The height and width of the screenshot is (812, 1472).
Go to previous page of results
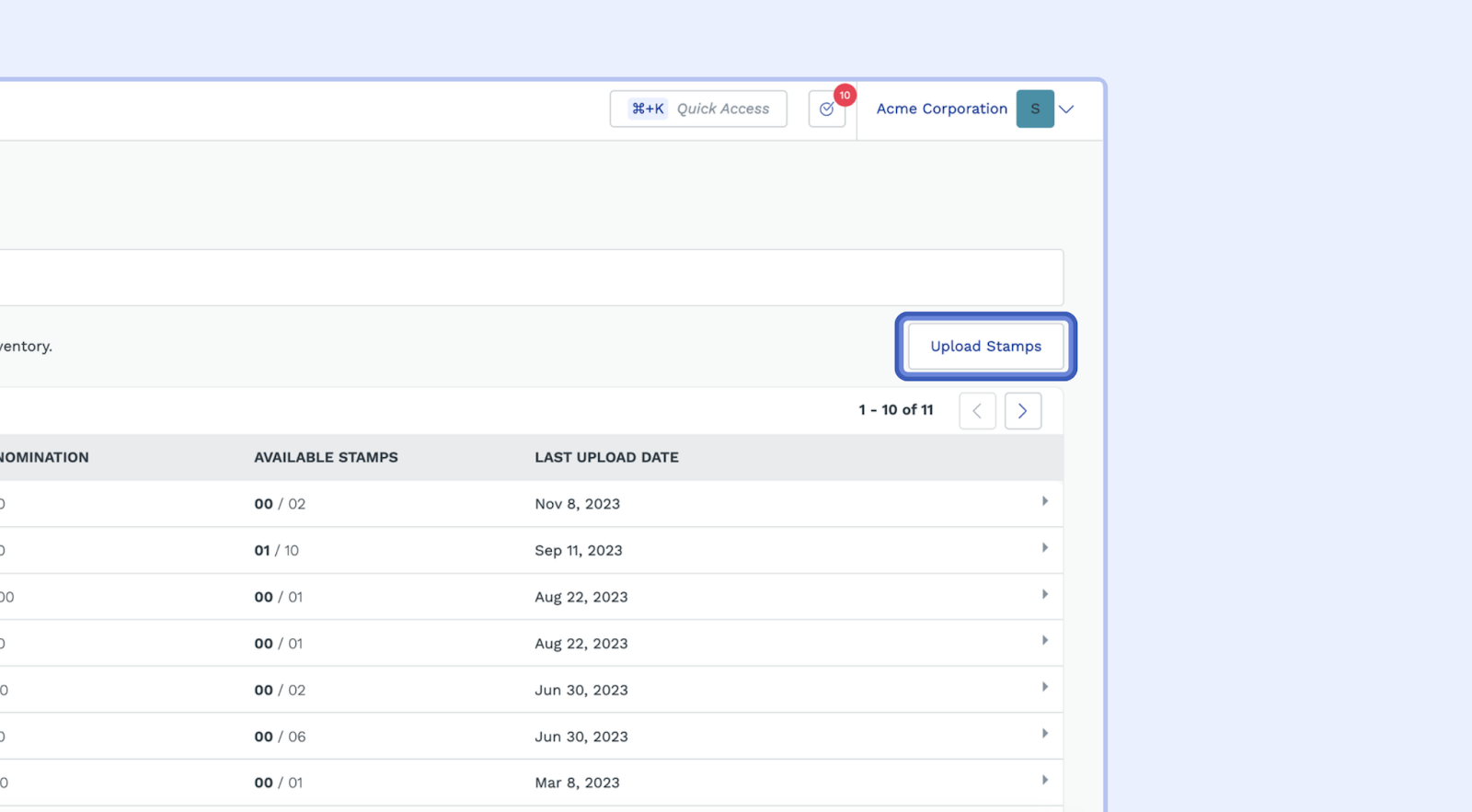(977, 411)
